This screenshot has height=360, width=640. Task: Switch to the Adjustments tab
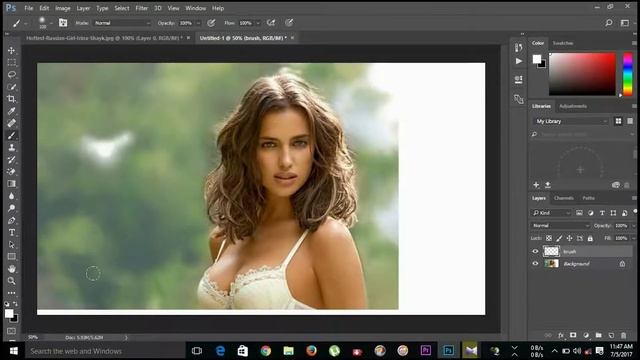pos(573,106)
